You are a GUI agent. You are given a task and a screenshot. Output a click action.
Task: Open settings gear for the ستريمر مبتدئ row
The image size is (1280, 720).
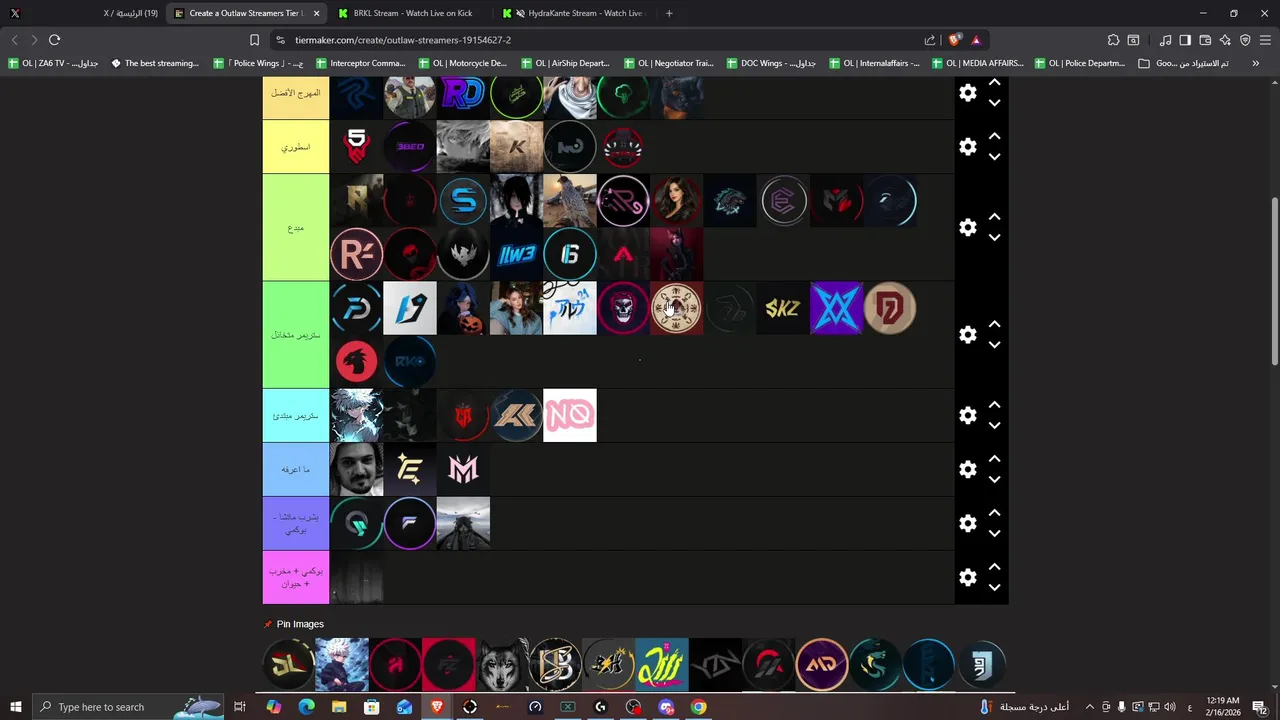[x=967, y=416]
